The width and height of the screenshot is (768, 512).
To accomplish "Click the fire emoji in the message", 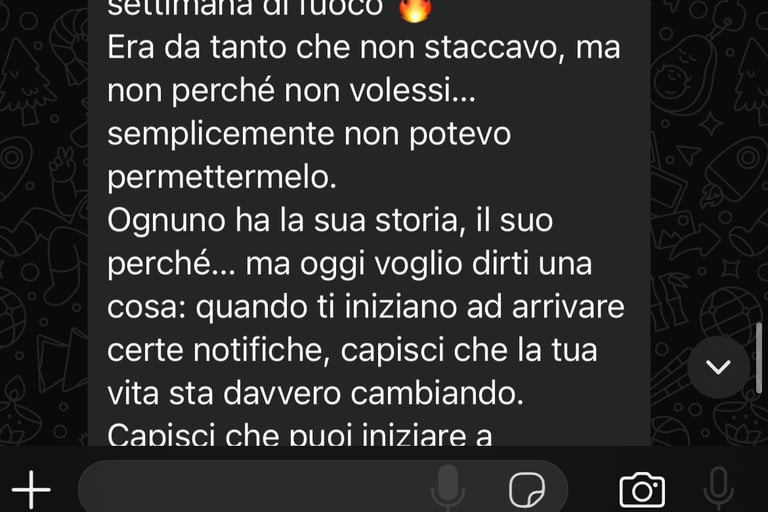I will pos(415,9).
